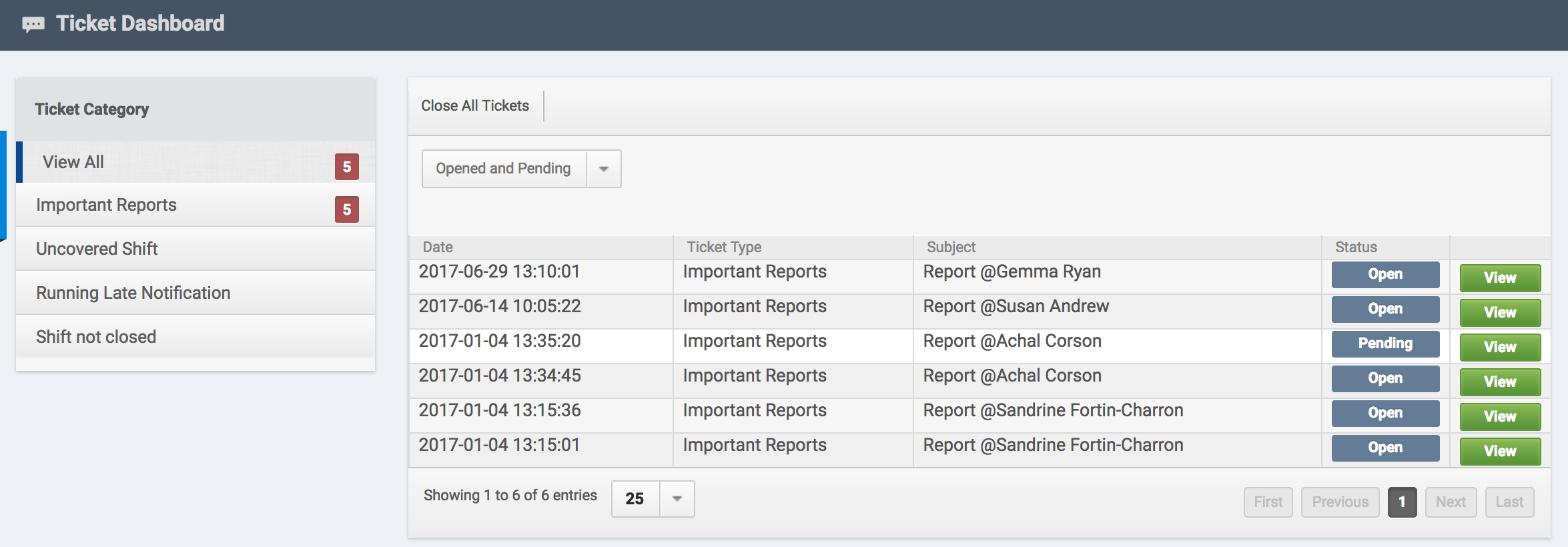Select the Uncovered Shift category

pos(97,249)
